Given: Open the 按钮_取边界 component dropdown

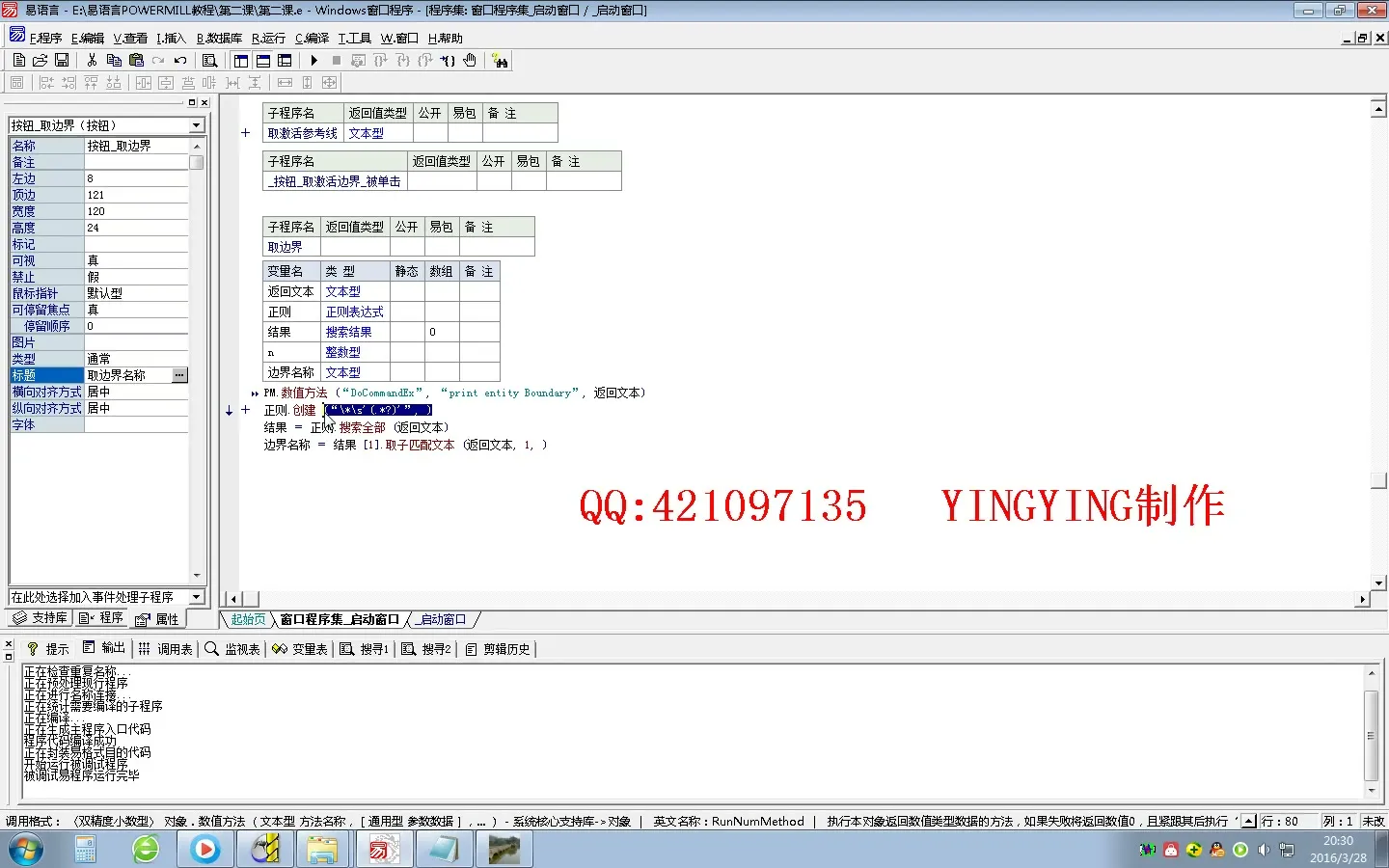Looking at the screenshot, I should click(197, 125).
